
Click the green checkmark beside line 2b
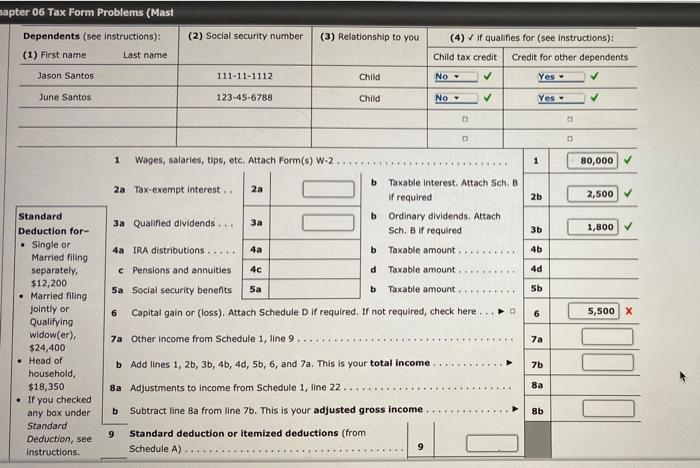click(x=629, y=193)
